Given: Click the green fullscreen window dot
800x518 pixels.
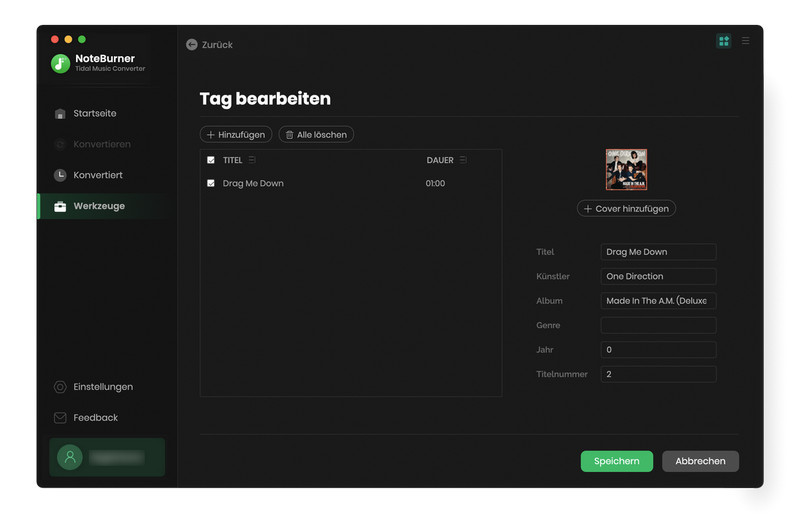Looking at the screenshot, I should tap(82, 39).
